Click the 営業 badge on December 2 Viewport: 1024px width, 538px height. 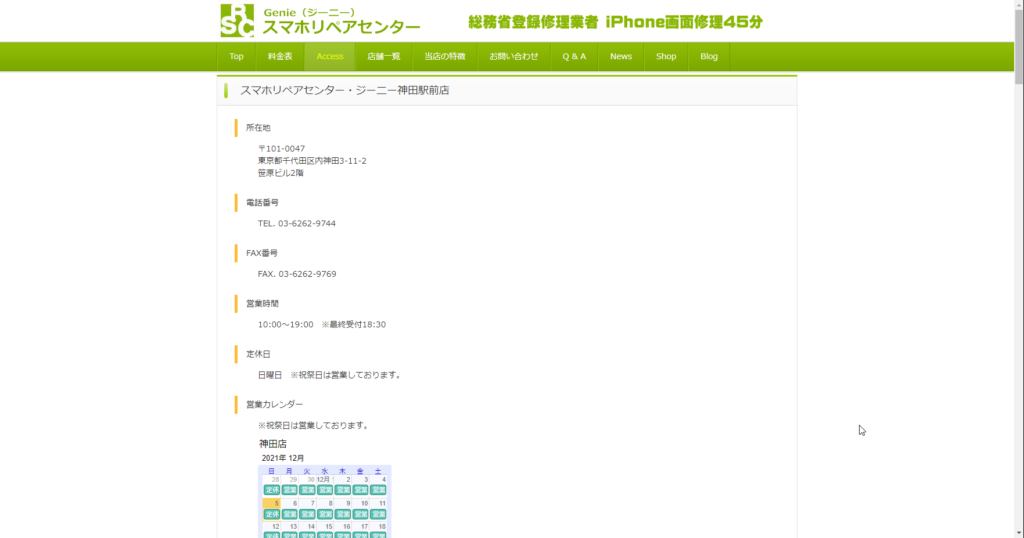coord(343,490)
